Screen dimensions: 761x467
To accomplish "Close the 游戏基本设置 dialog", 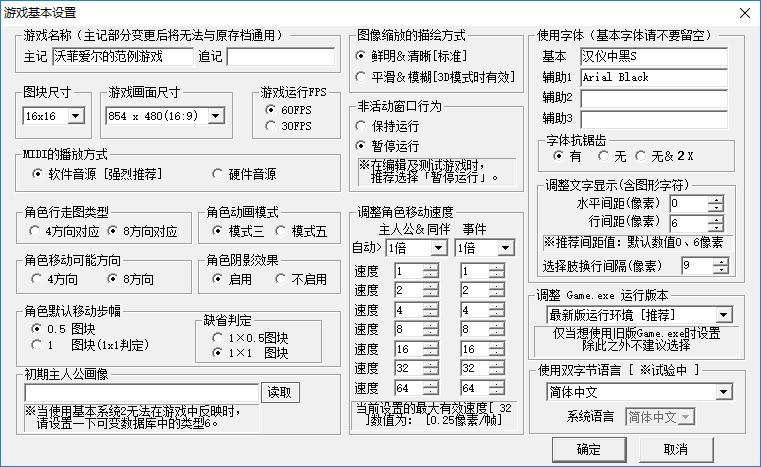I will [x=744, y=13].
